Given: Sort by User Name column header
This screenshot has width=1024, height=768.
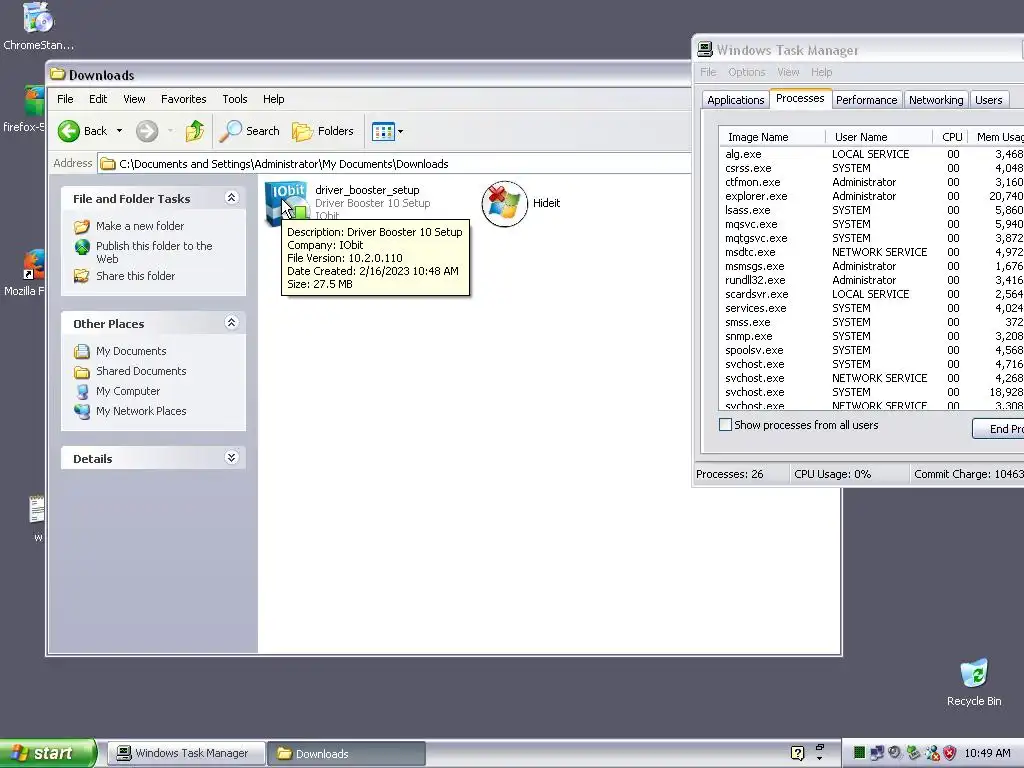Looking at the screenshot, I should tap(879, 137).
